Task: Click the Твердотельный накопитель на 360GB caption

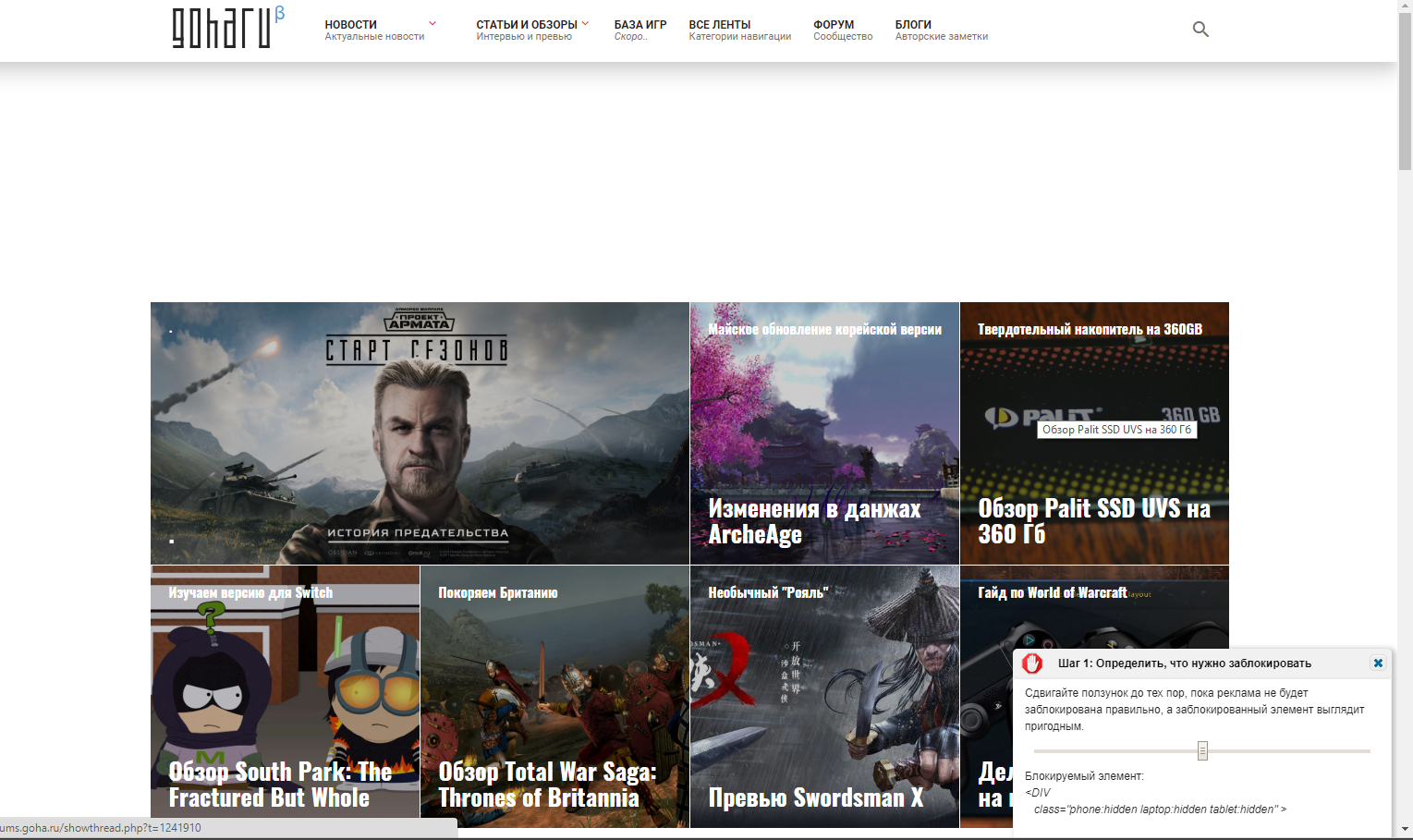Action: pos(1090,329)
